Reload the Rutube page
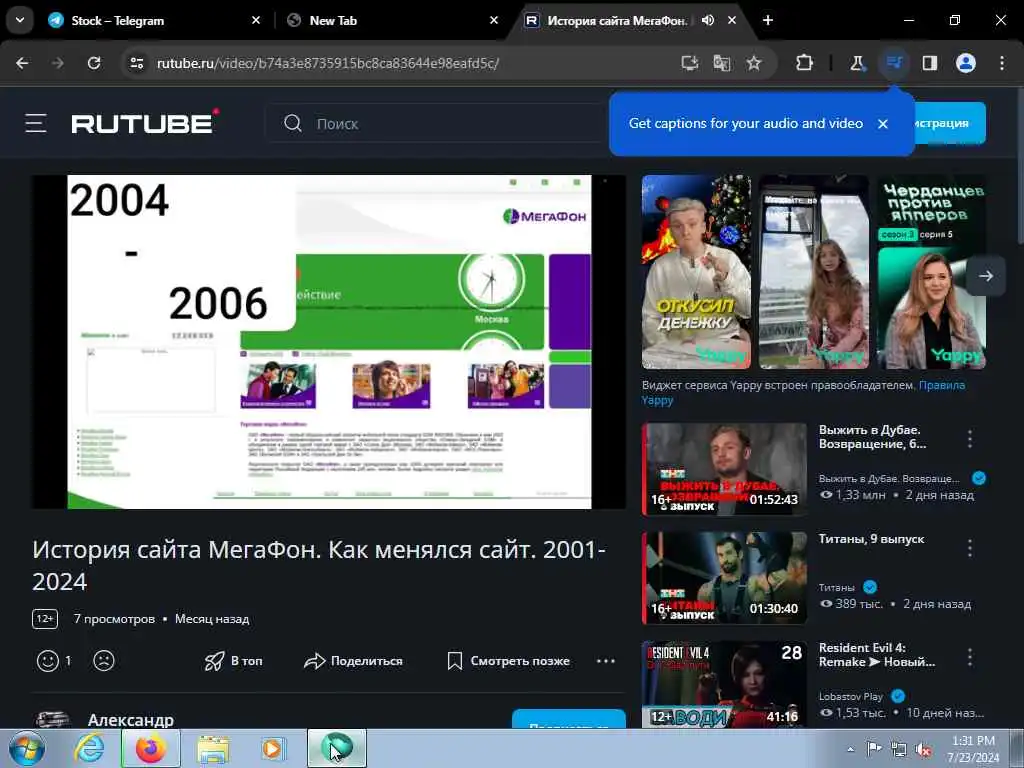Image resolution: width=1024 pixels, height=768 pixels. tap(94, 63)
